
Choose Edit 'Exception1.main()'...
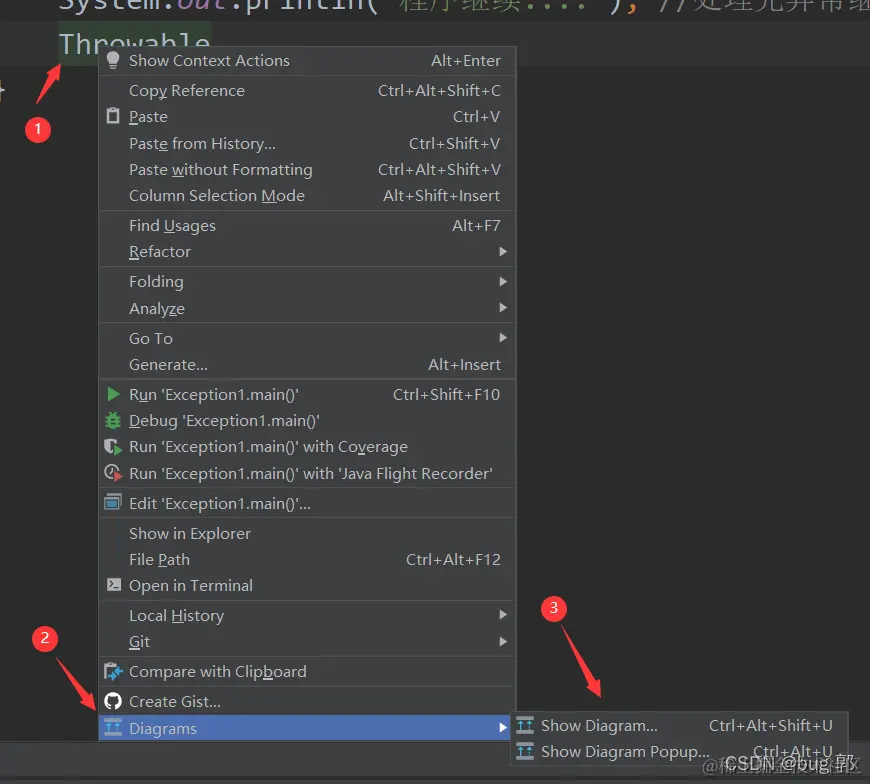pos(307,503)
